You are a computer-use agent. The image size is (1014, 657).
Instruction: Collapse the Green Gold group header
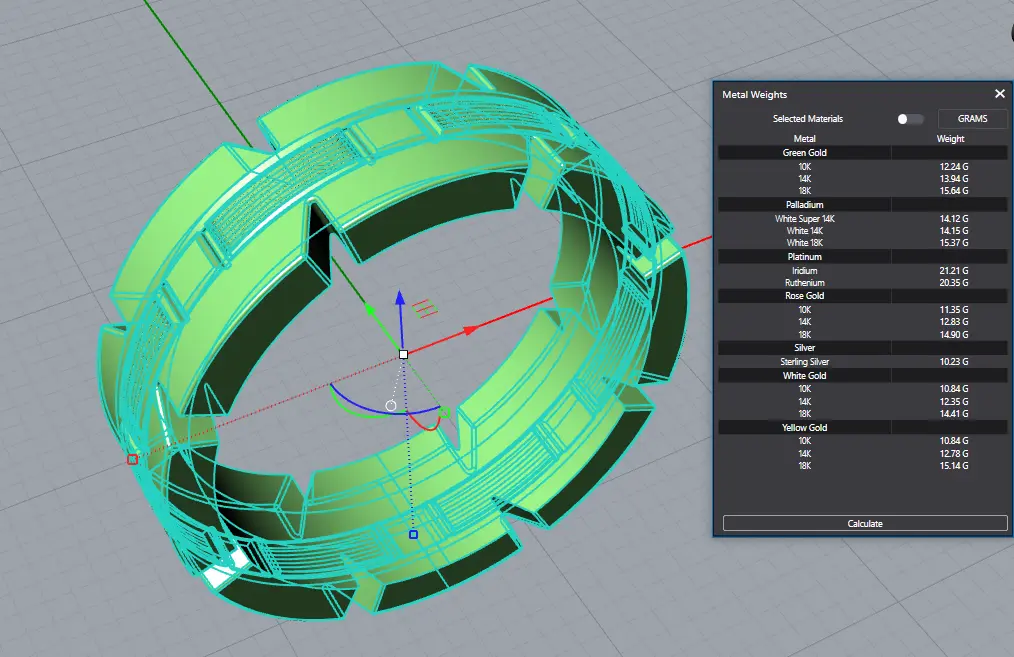coord(804,153)
